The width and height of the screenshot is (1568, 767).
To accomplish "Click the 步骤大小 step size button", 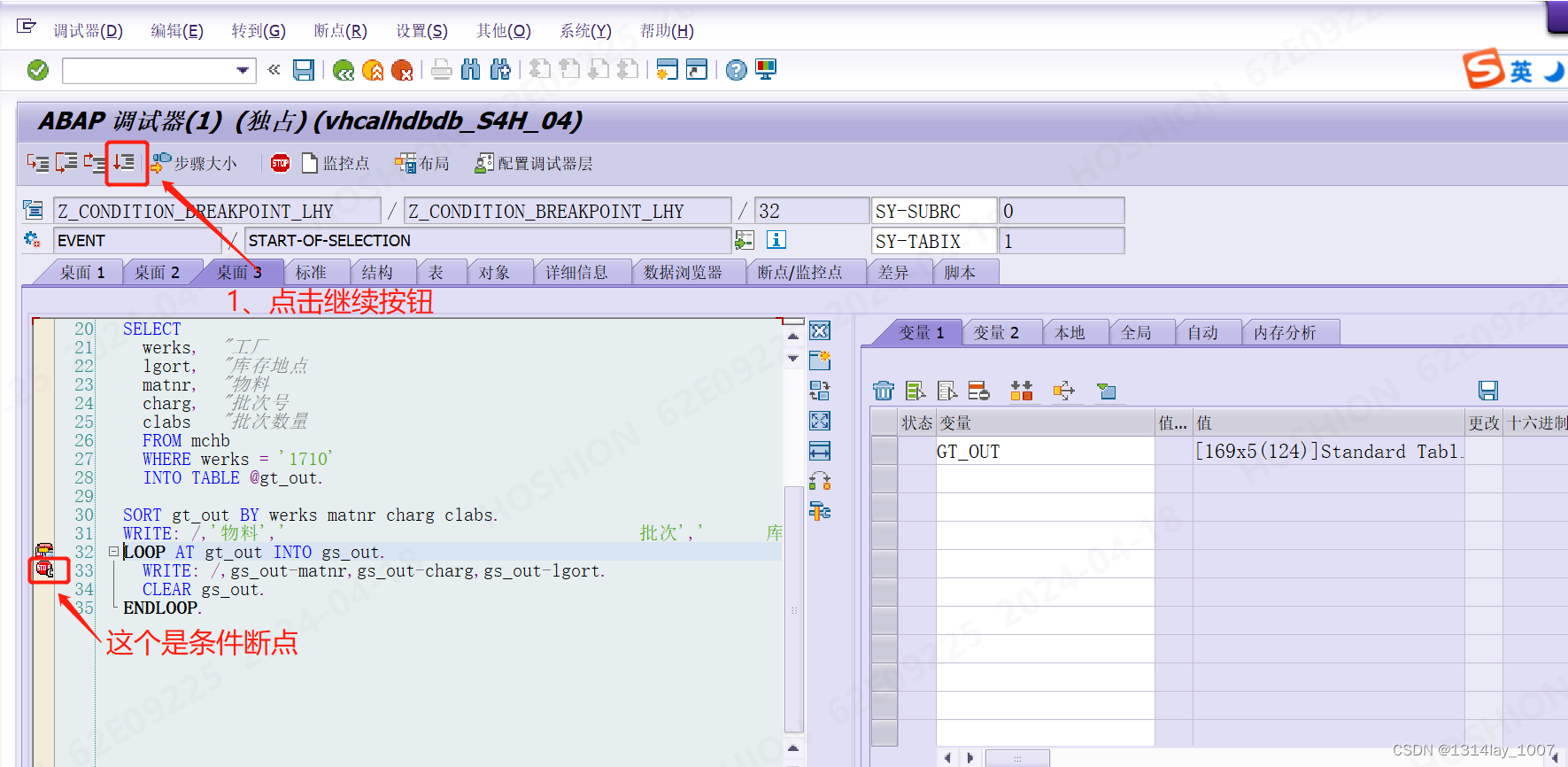I will point(195,163).
